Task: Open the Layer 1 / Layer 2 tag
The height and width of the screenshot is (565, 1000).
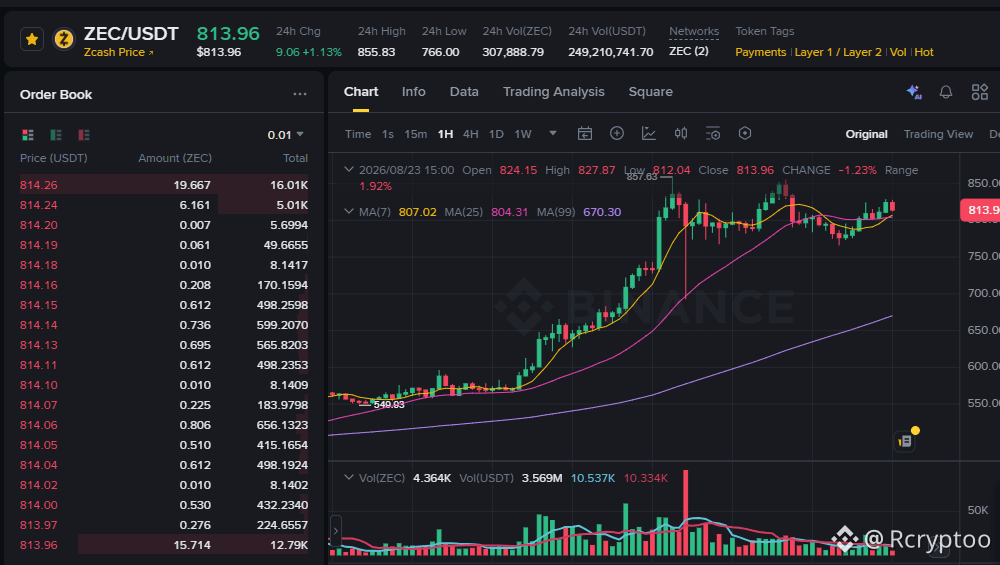Action: point(838,52)
